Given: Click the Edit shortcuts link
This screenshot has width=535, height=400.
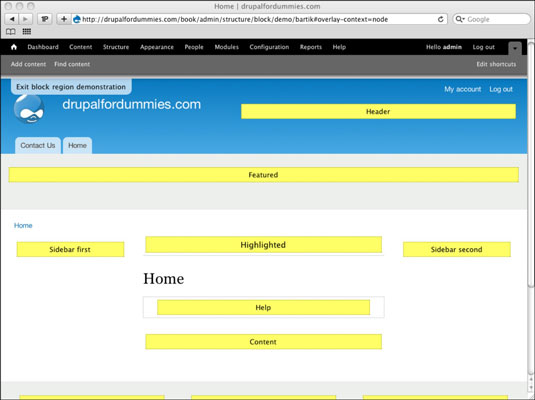Looking at the screenshot, I should click(x=496, y=64).
